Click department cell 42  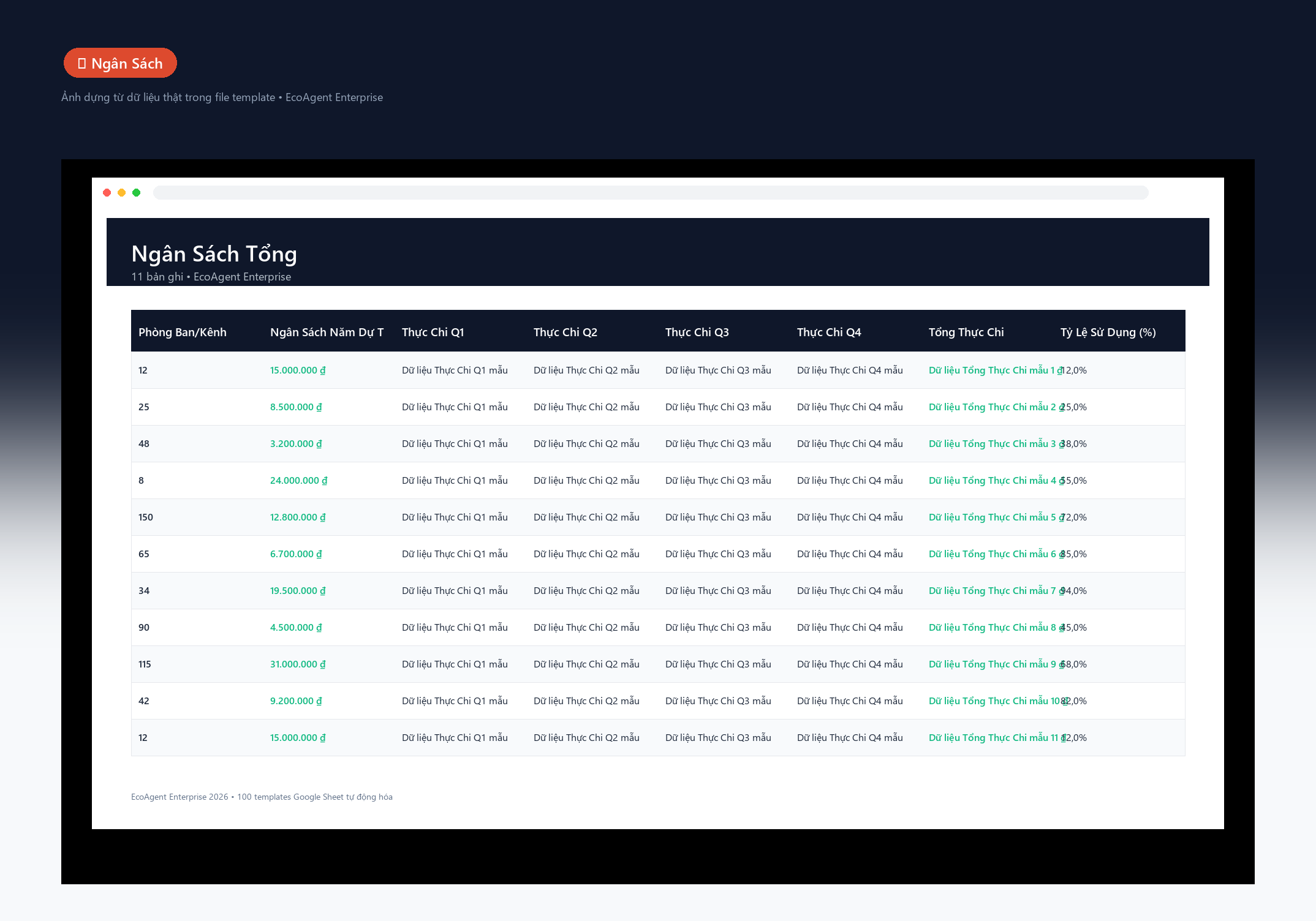point(144,701)
